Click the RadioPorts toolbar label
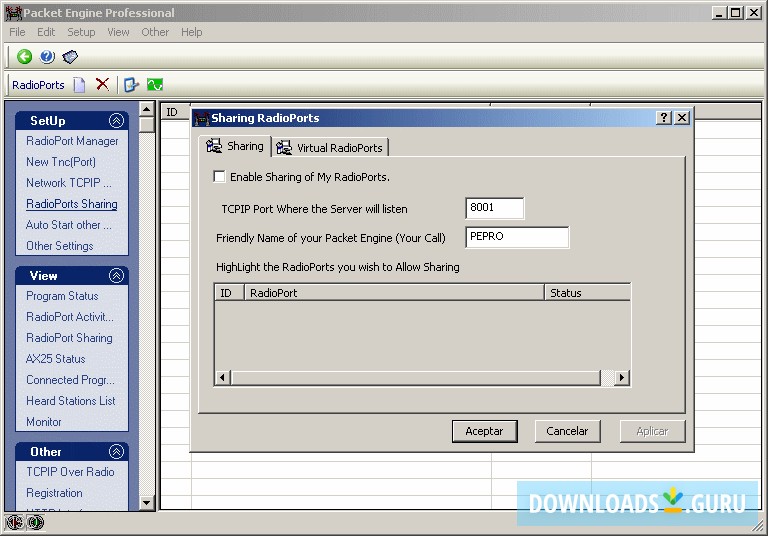The image size is (768, 536). 38,85
